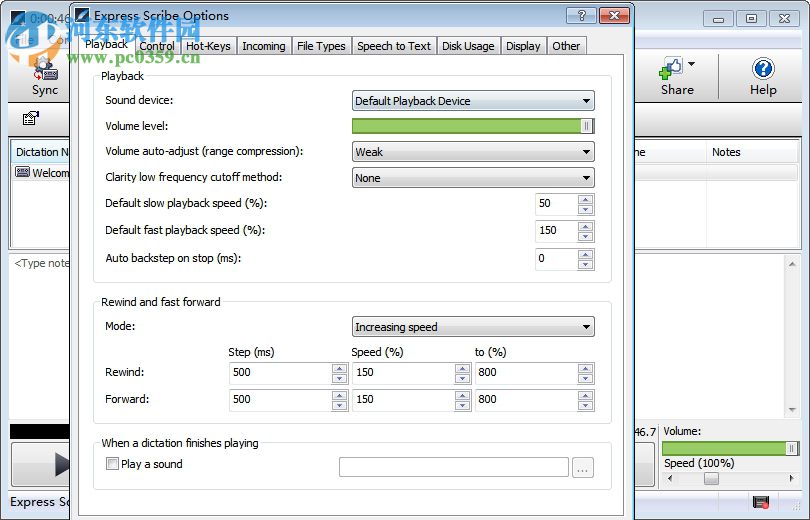Click the Rewind Speed (%) field
Viewport: 810px width, 520px height.
403,373
